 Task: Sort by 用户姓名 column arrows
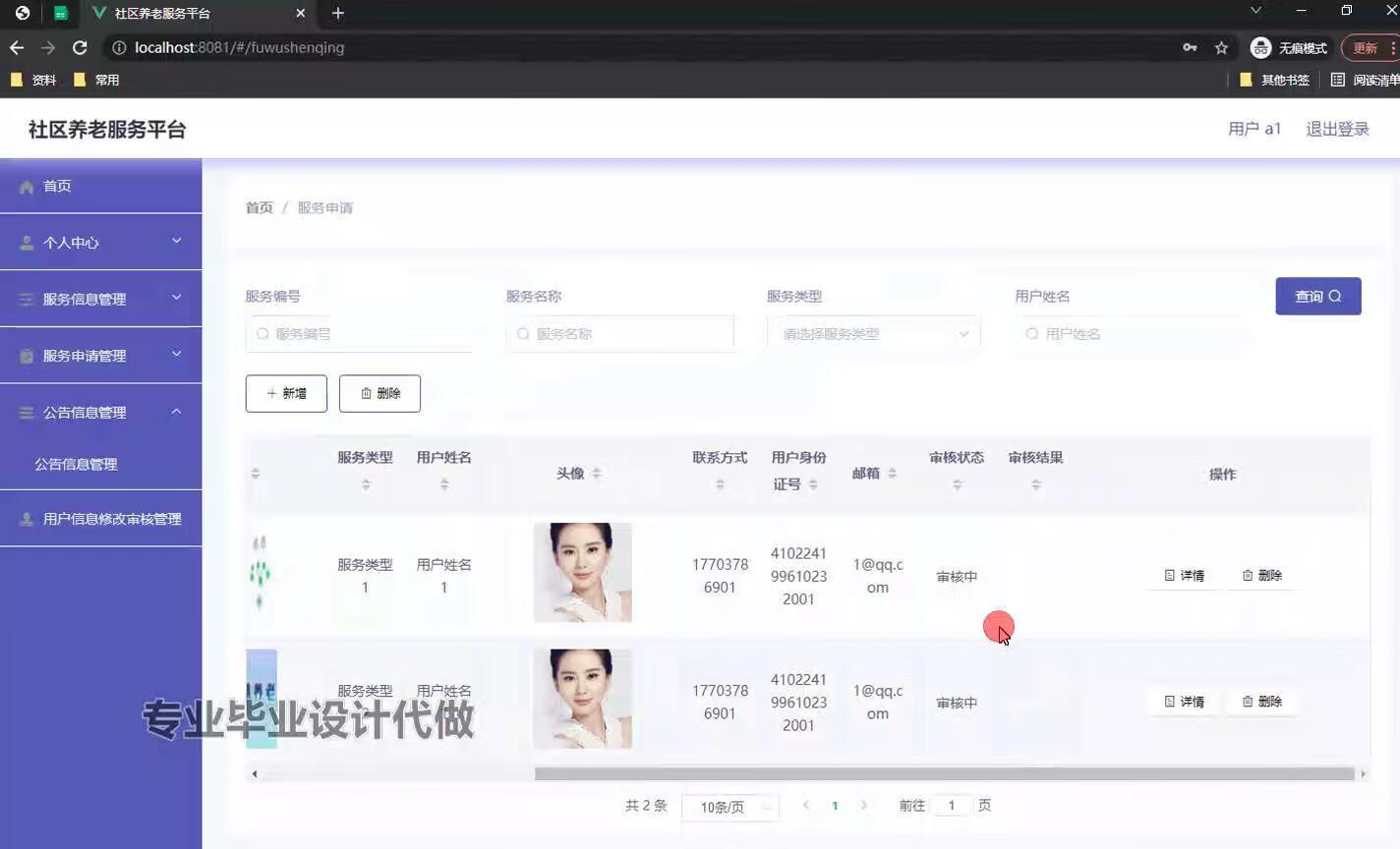pyautogui.click(x=444, y=484)
